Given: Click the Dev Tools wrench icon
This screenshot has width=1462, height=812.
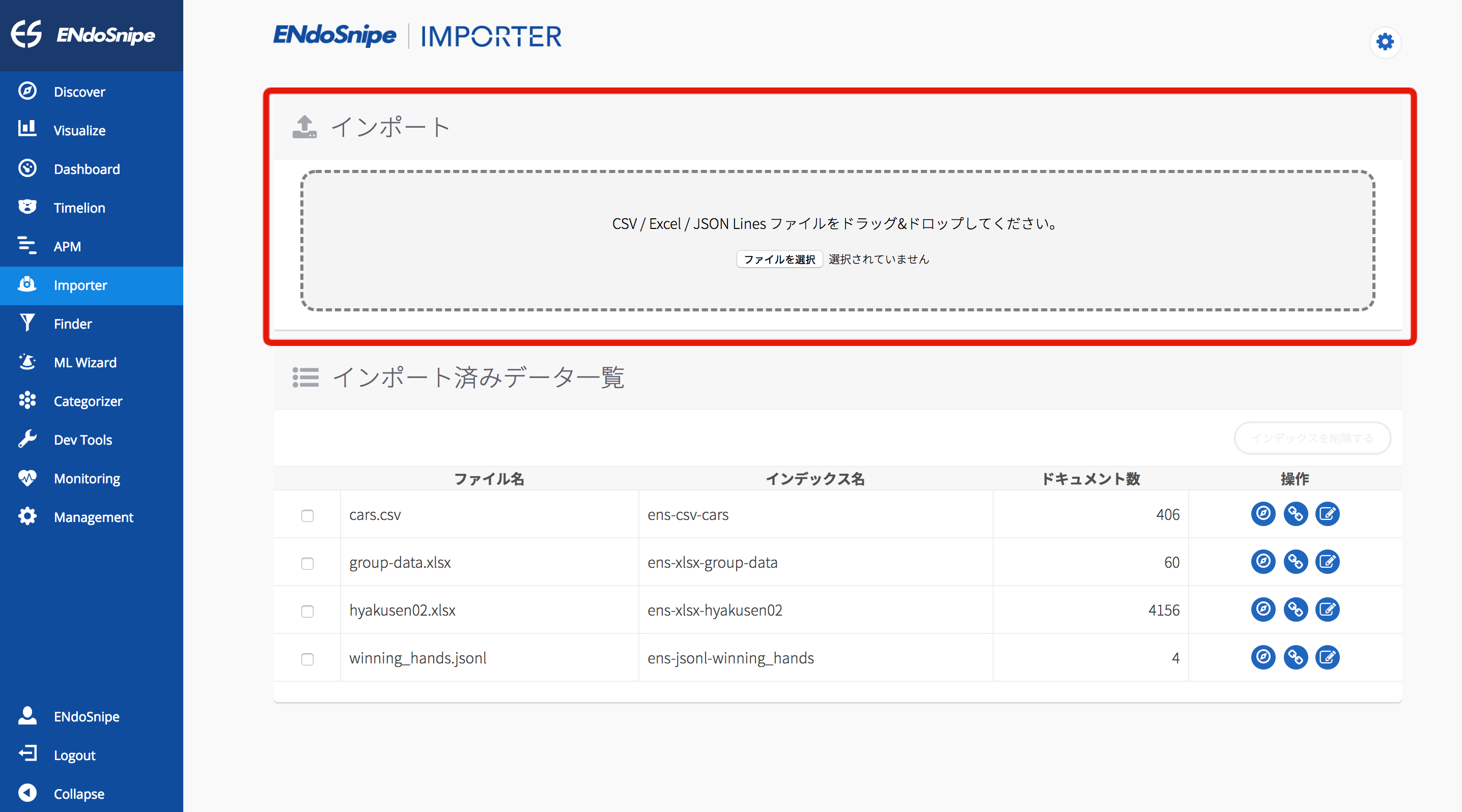Looking at the screenshot, I should pyautogui.click(x=27, y=439).
